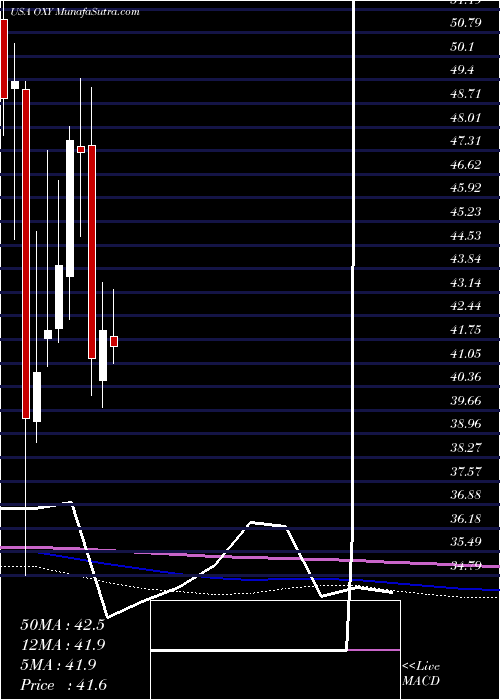Click the tallest red candlestick body
500x700 pixels.
[x=26, y=254]
